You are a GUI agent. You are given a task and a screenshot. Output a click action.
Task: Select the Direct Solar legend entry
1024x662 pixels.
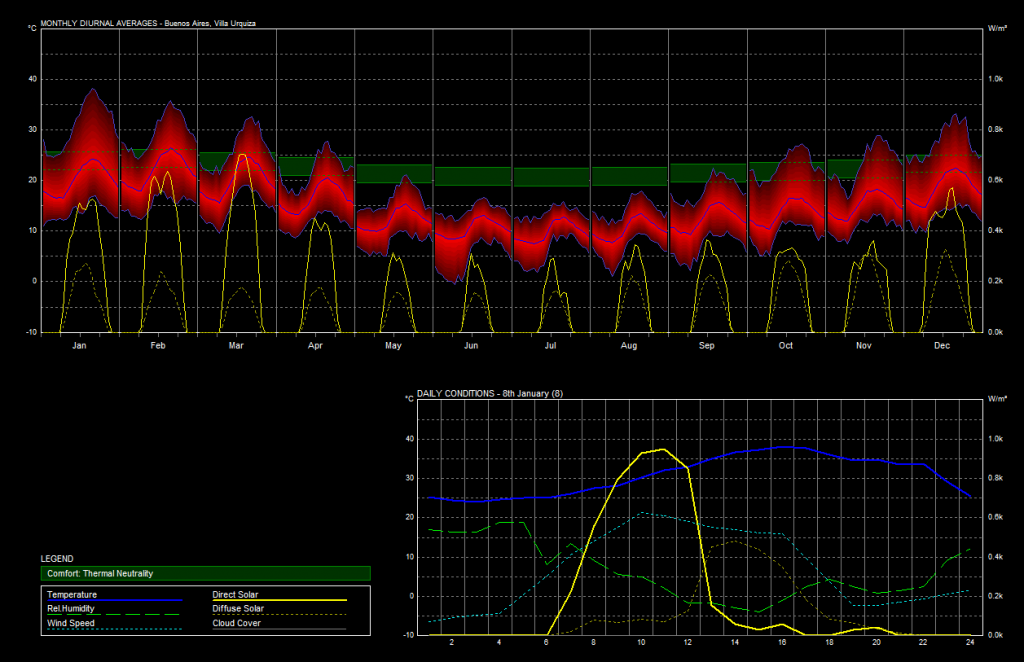[235, 595]
